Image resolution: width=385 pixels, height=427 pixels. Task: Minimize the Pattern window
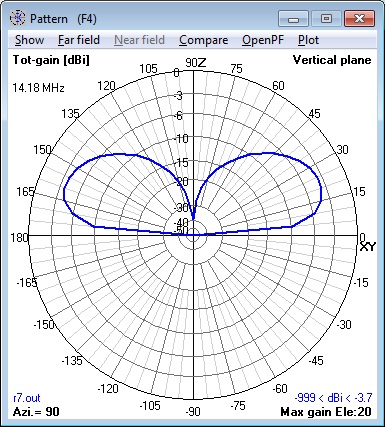pos(293,19)
